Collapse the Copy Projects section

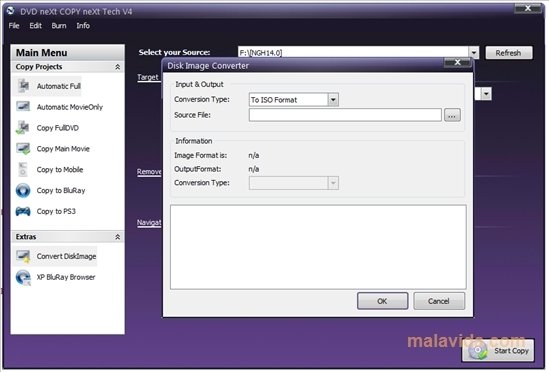[x=118, y=67]
